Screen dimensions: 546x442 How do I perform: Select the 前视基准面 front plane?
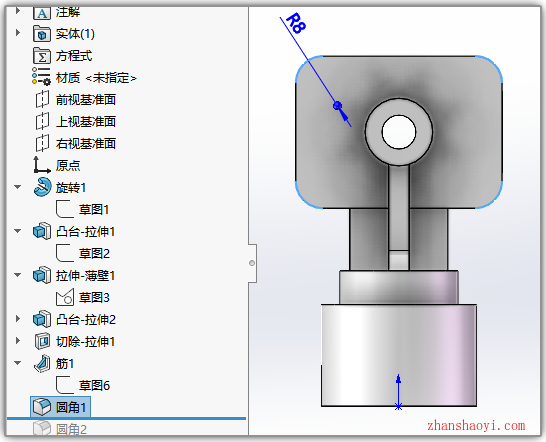(76, 100)
